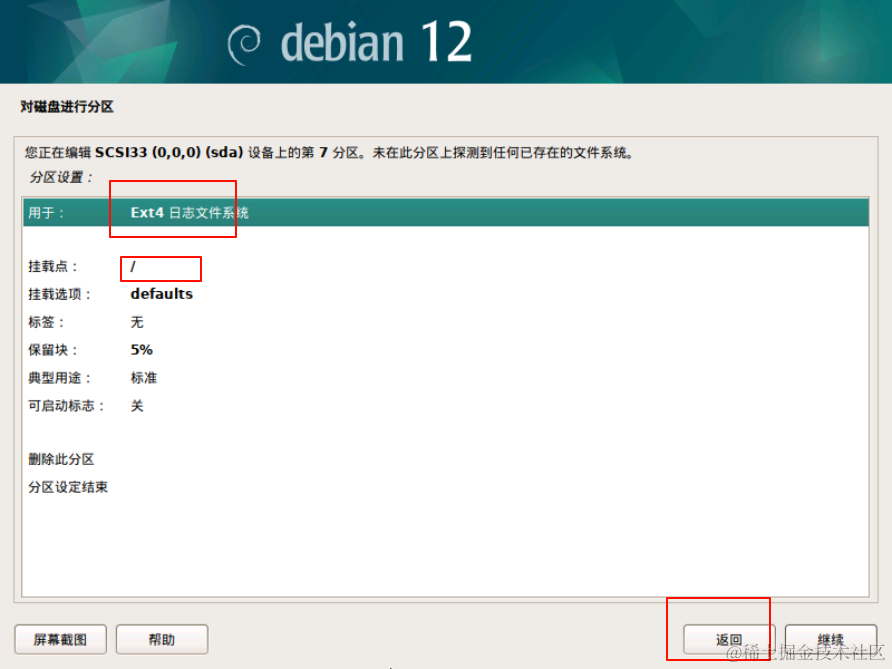Click the 关 bootable flag value
Image resolution: width=892 pixels, height=669 pixels.
137,406
